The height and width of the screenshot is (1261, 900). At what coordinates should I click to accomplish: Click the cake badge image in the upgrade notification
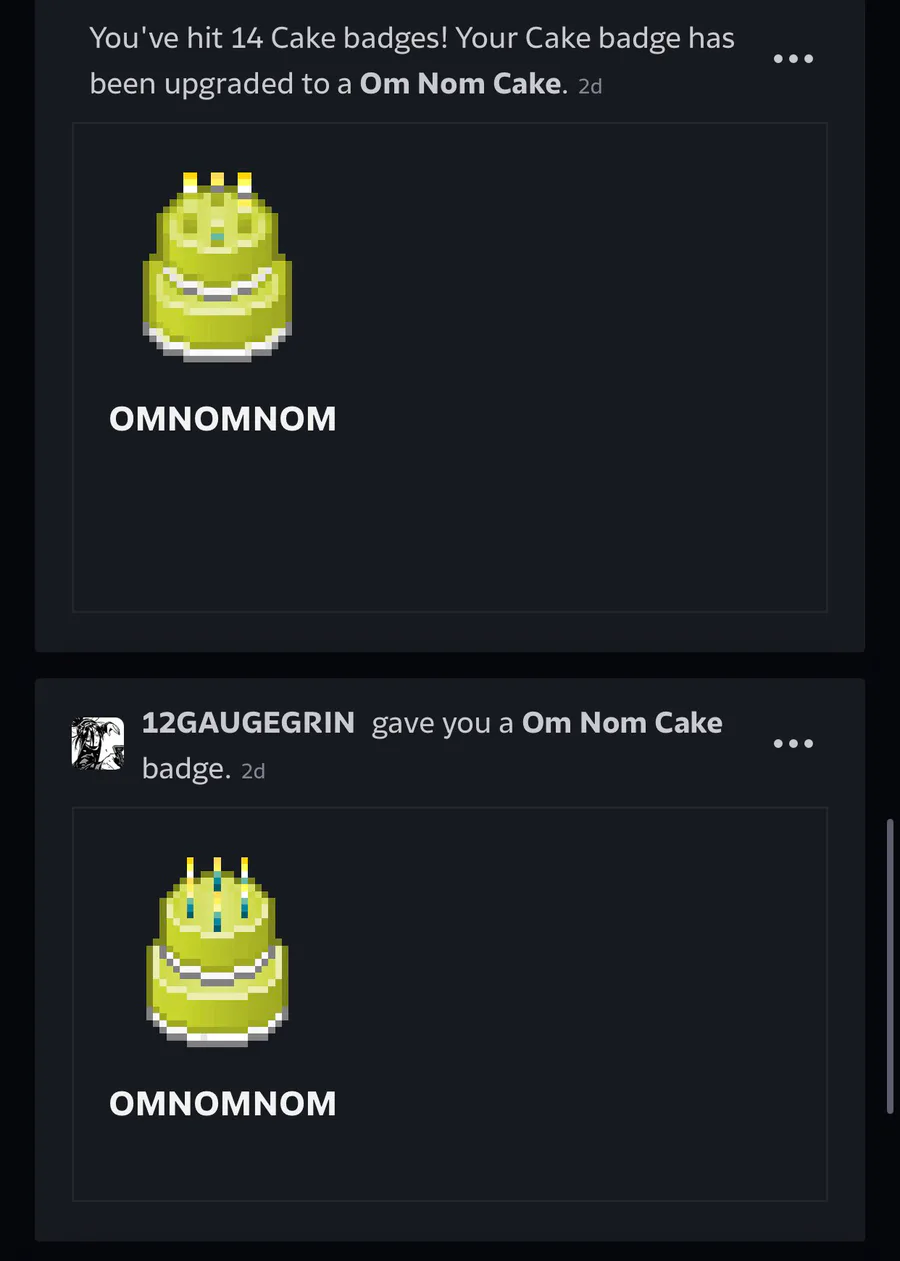217,266
